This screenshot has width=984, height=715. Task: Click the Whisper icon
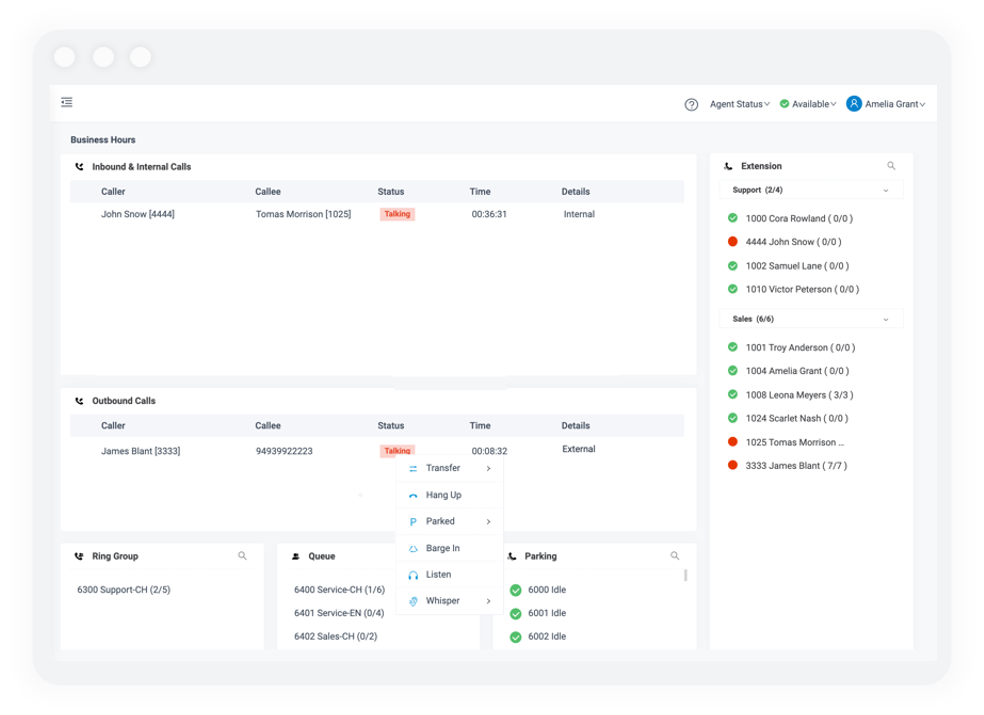[413, 600]
